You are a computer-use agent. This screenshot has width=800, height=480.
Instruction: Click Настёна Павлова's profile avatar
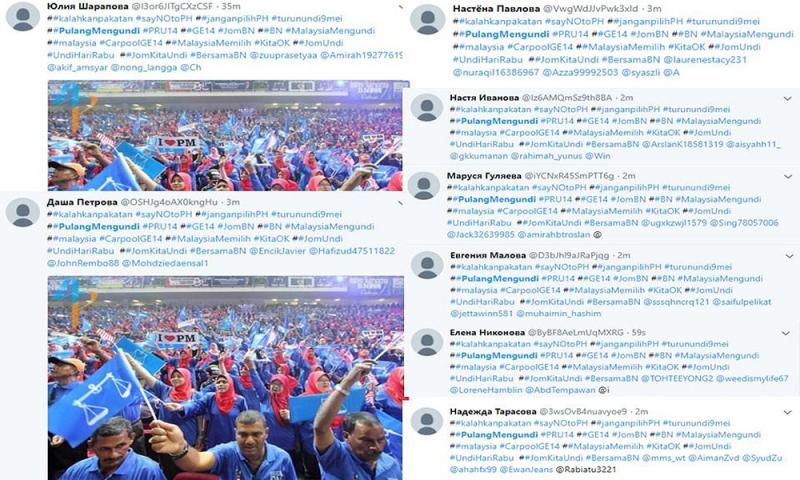tap(428, 19)
